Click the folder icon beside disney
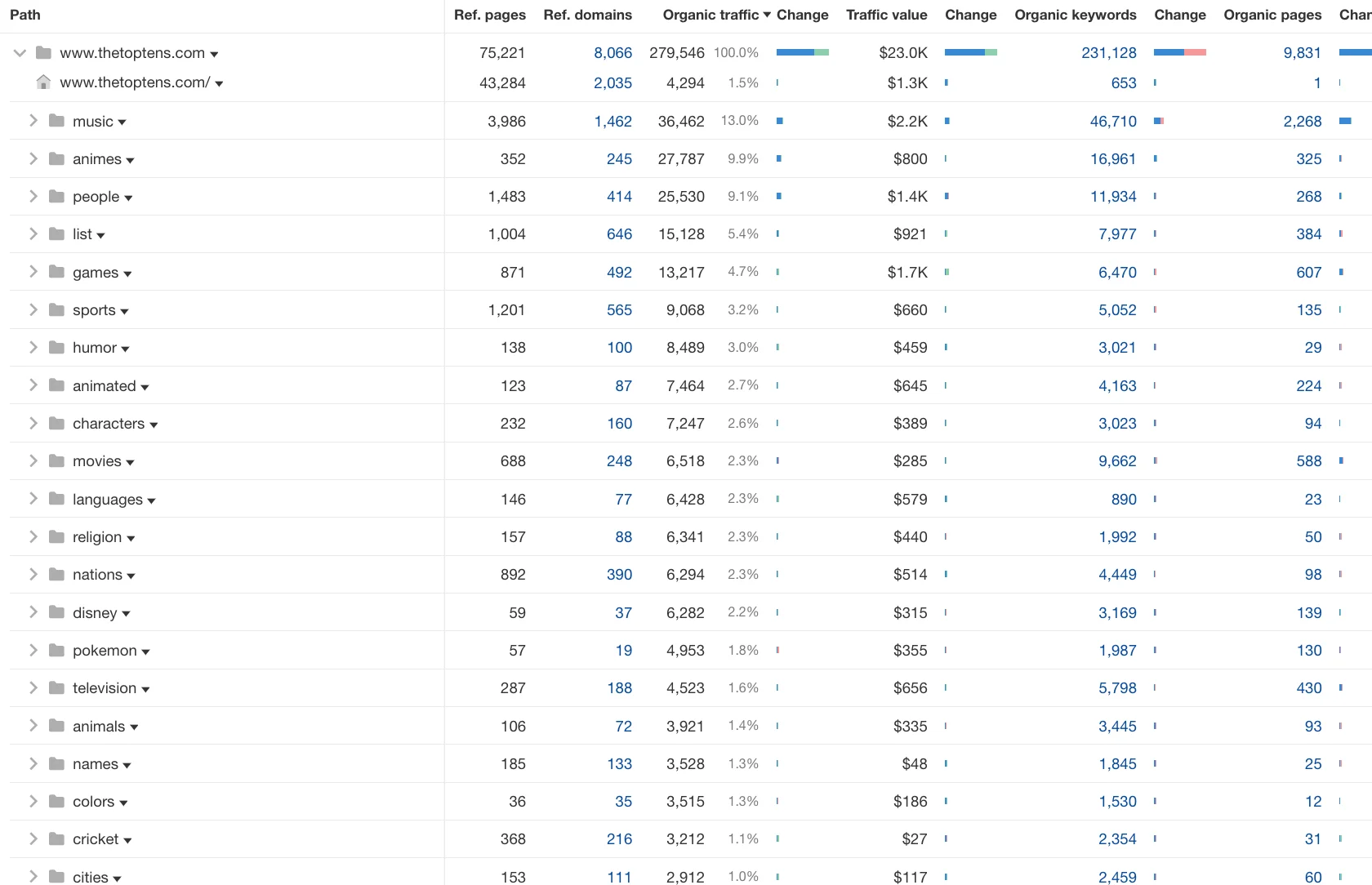Screen dimensions: 1372x885 55,612
